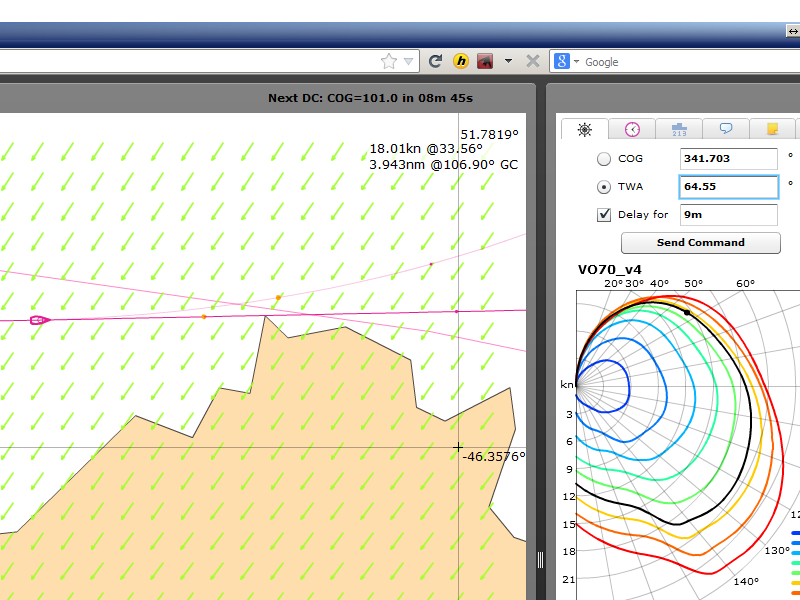
Task: Open the yellow sticky note tab
Action: [772, 129]
